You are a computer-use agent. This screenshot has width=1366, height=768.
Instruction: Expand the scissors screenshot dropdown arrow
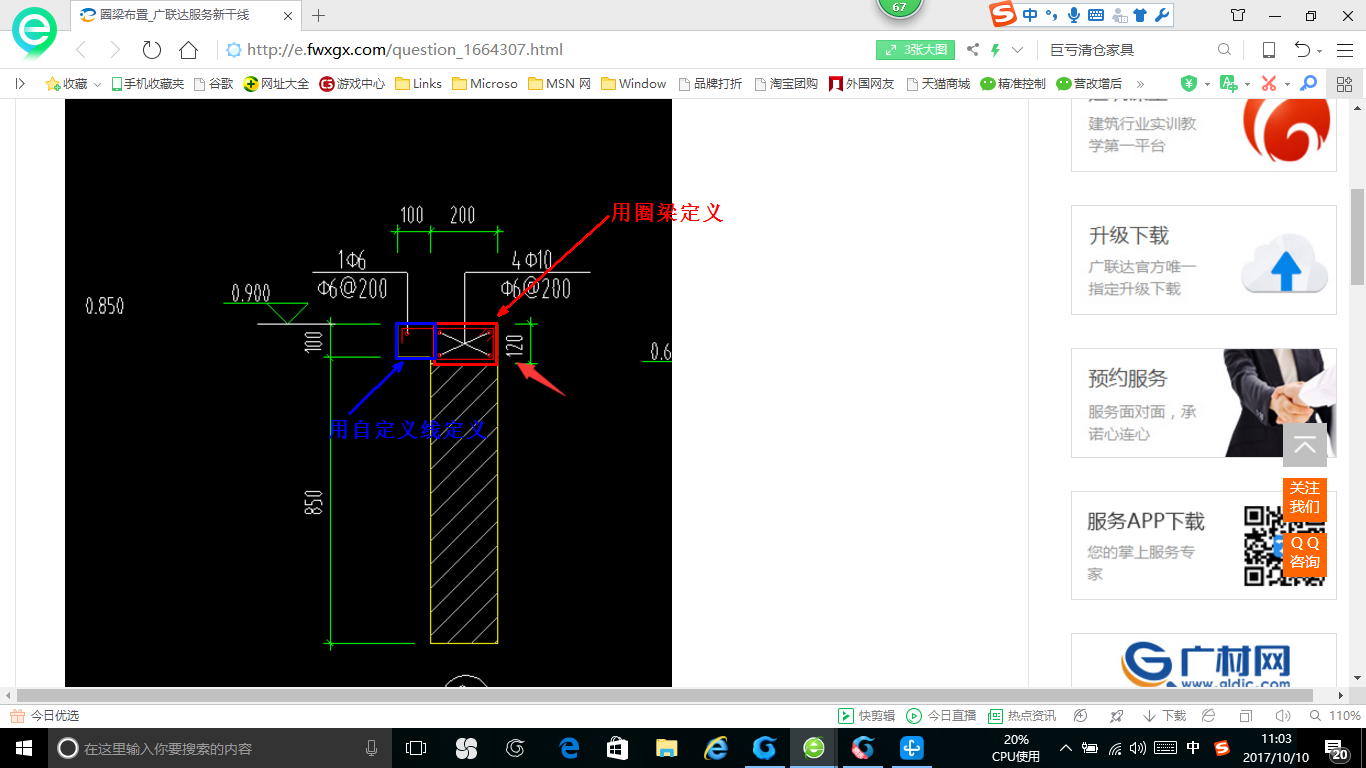tap(1288, 85)
